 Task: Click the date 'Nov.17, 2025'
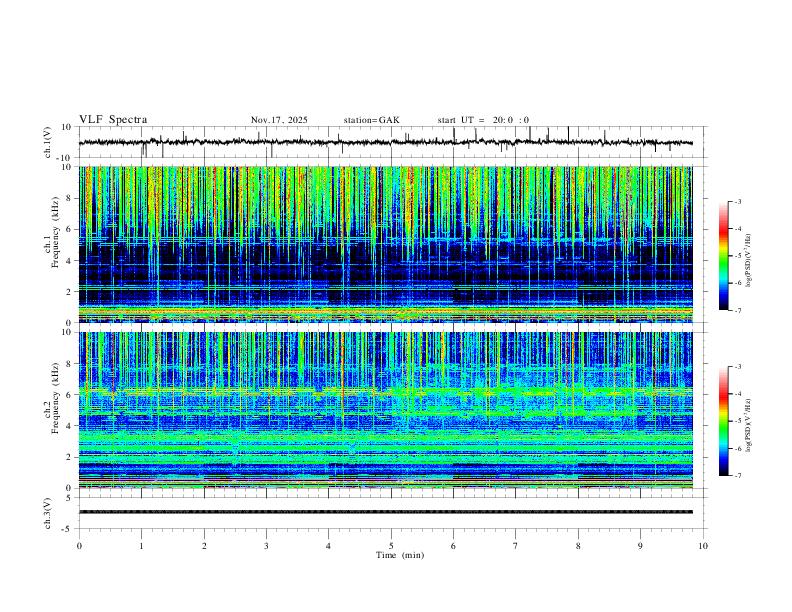279,120
